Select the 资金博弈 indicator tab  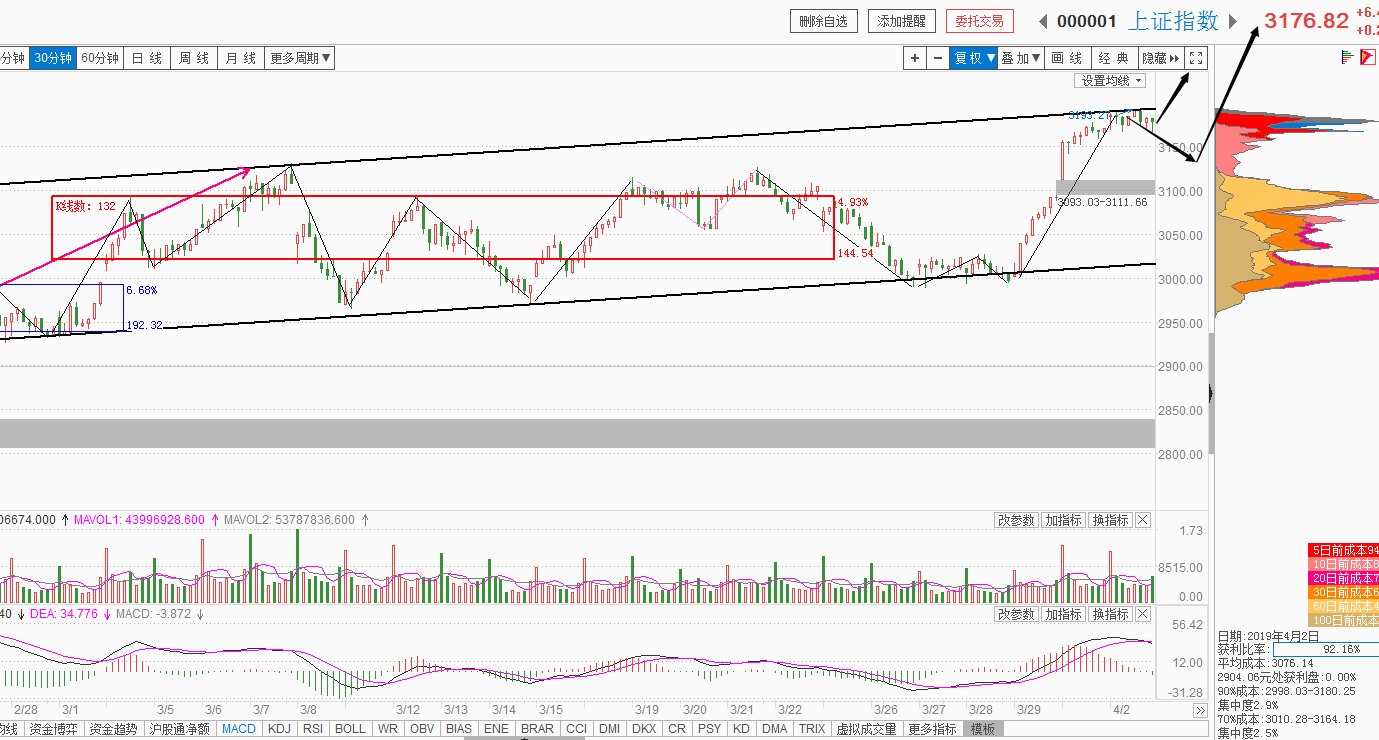pyautogui.click(x=54, y=729)
